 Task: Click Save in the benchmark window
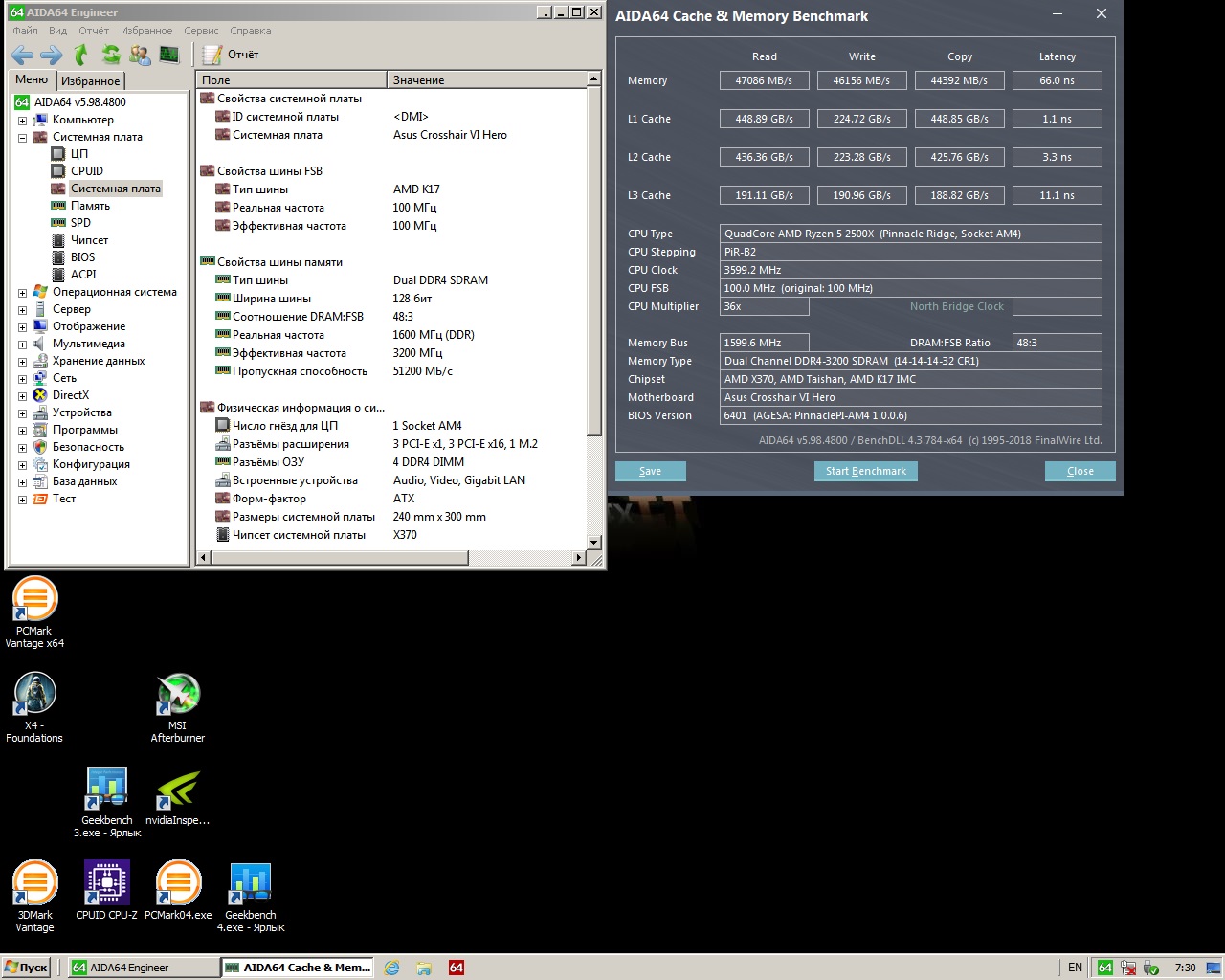651,471
